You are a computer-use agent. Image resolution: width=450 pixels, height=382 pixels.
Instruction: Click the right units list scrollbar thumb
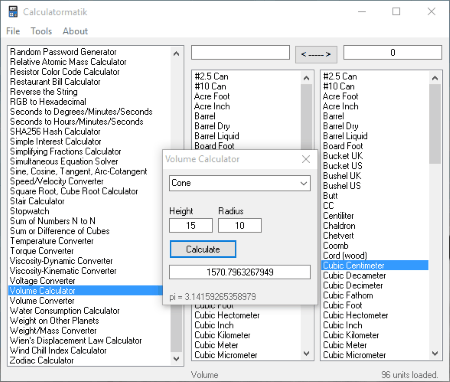point(435,124)
